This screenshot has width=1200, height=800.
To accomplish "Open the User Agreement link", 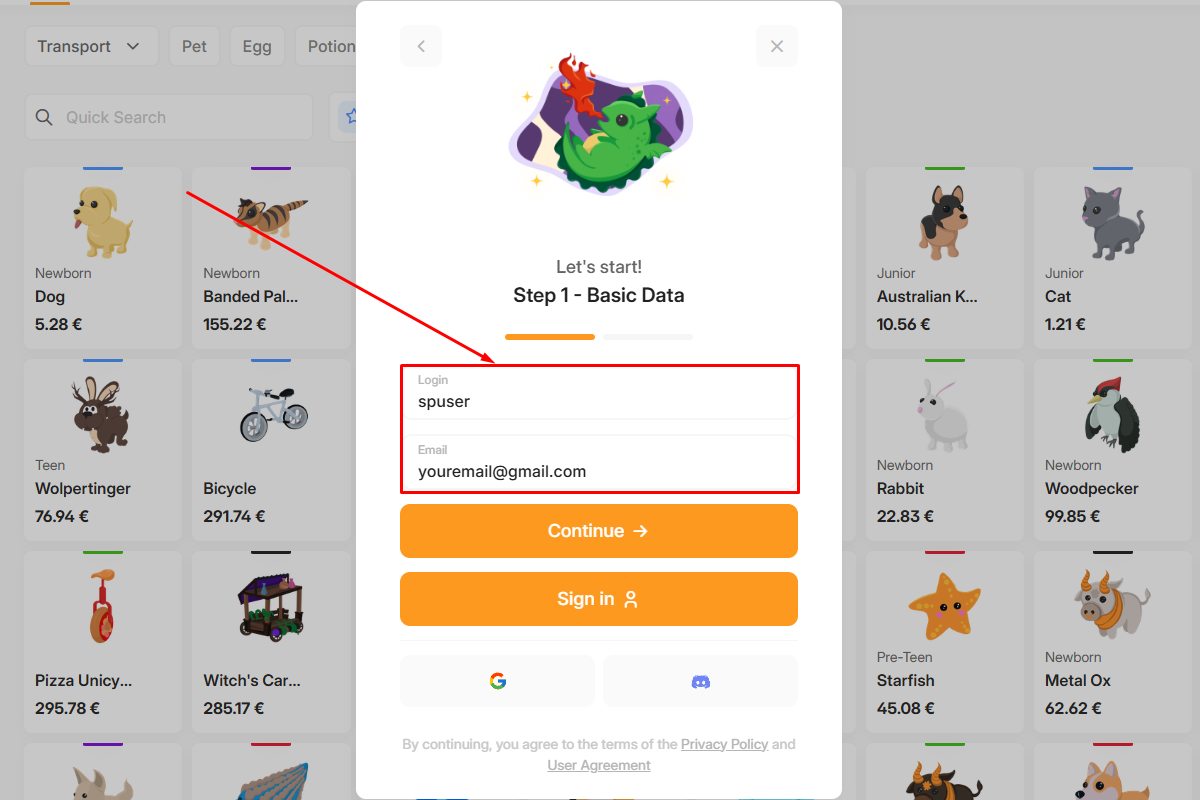I will click(599, 765).
